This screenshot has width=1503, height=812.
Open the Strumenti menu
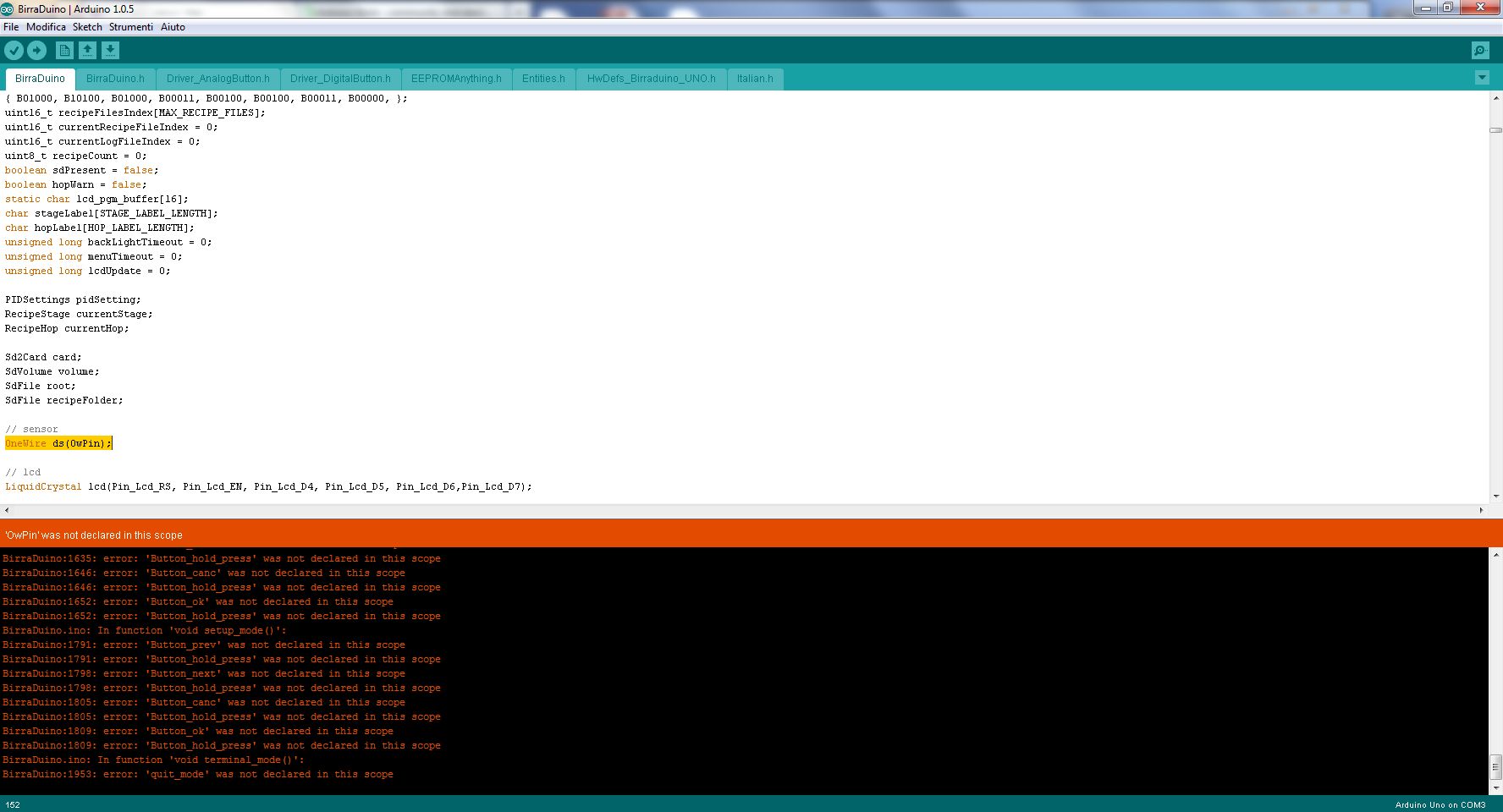(131, 26)
